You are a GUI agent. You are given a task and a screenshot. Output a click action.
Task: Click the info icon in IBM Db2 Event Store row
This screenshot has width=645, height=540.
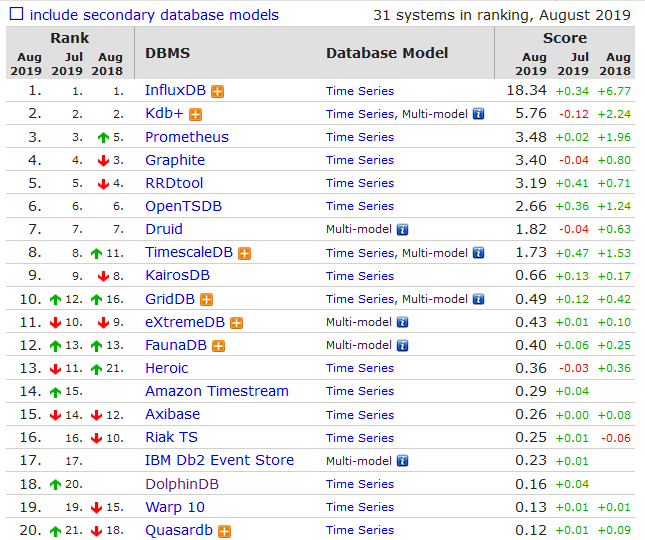point(402,461)
